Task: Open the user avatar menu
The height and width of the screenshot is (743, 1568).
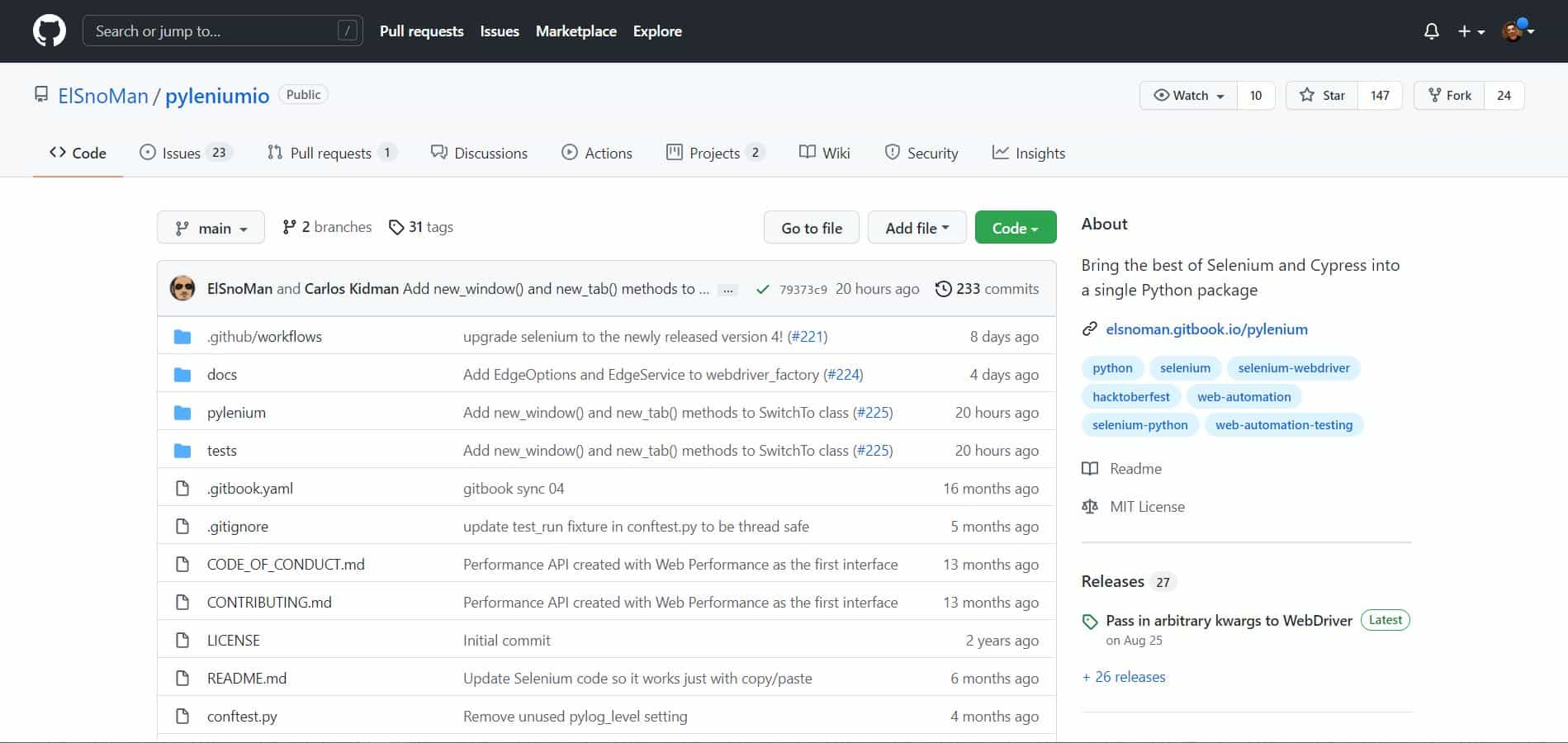Action: 1518,31
